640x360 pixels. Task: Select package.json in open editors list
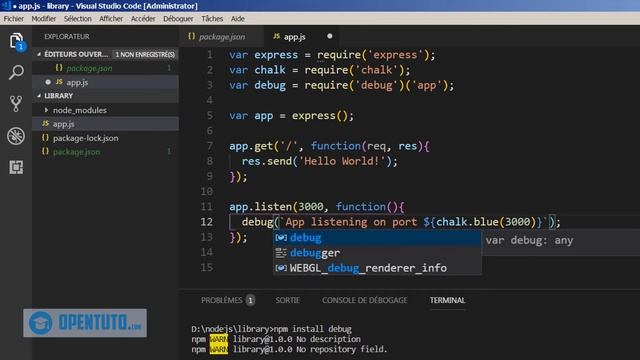pyautogui.click(x=105, y=68)
